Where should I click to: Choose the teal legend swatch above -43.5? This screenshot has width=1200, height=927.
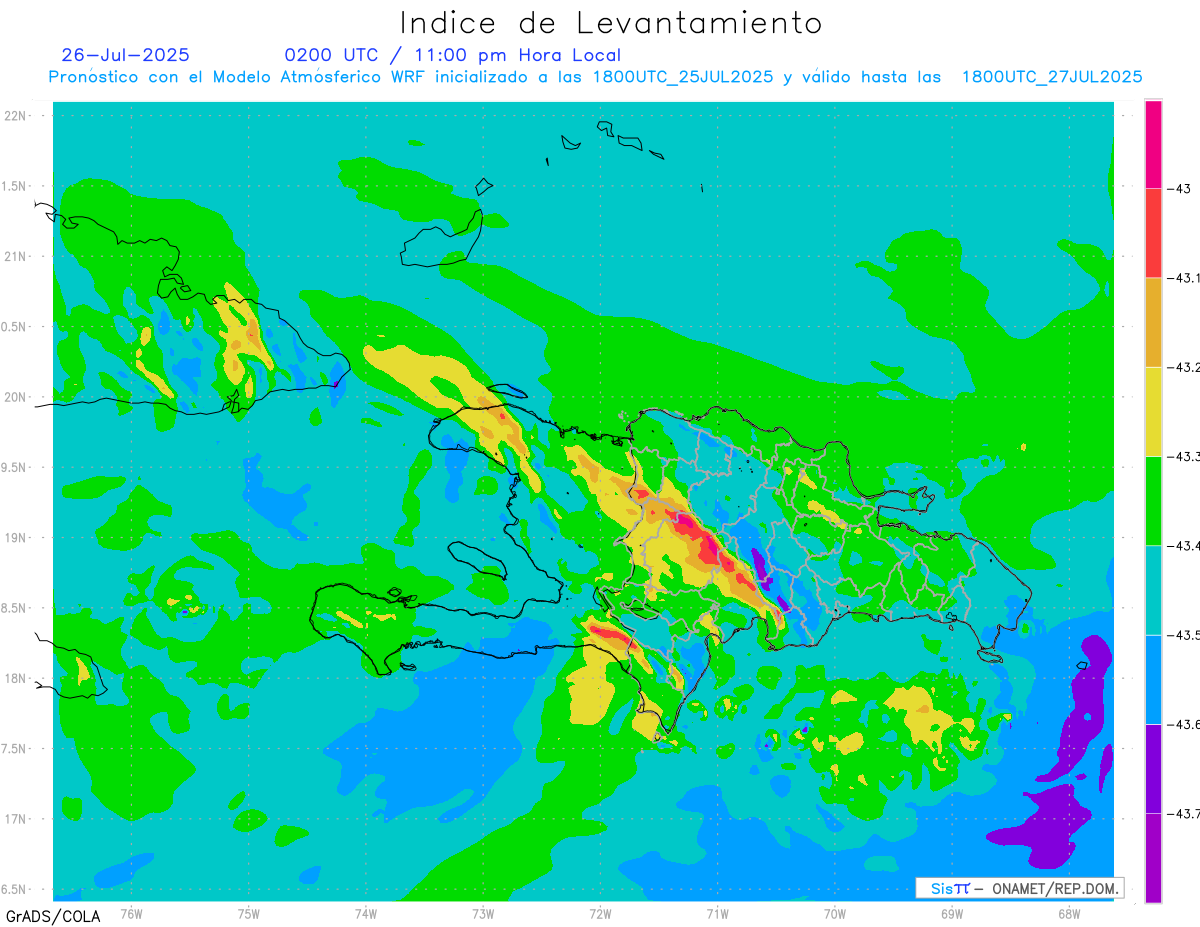(1153, 589)
